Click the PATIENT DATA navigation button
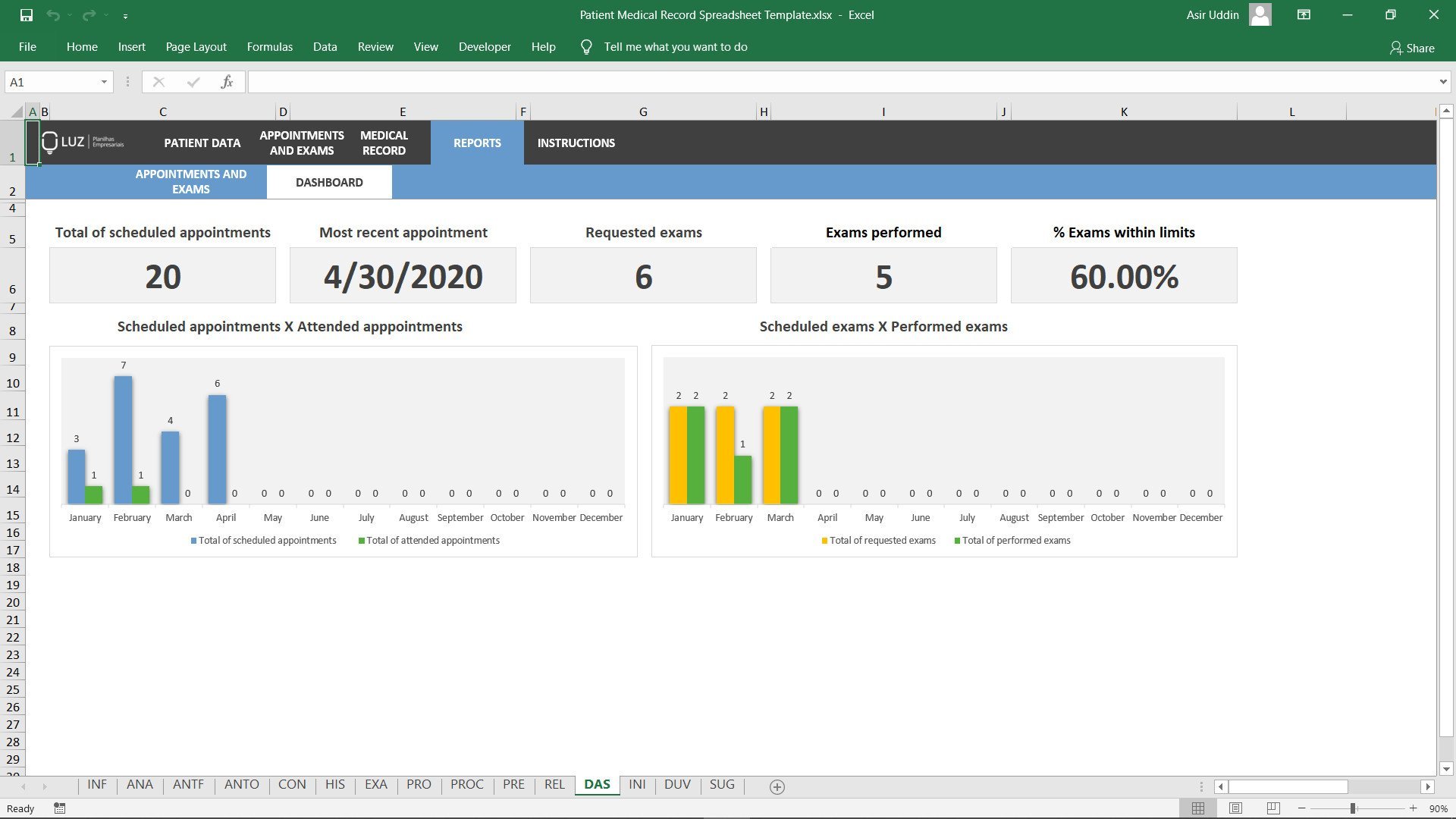Viewport: 1456px width, 819px height. (x=202, y=143)
